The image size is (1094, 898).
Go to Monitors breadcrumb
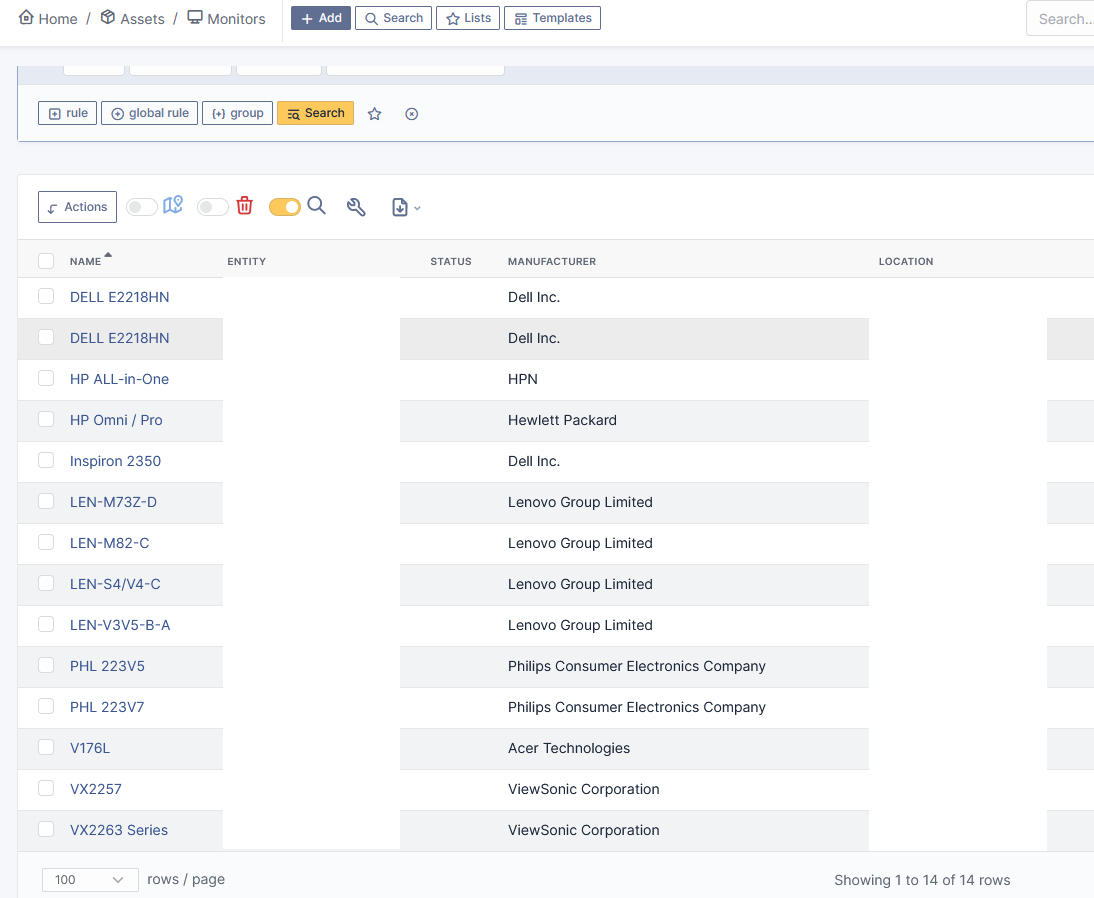coord(227,18)
